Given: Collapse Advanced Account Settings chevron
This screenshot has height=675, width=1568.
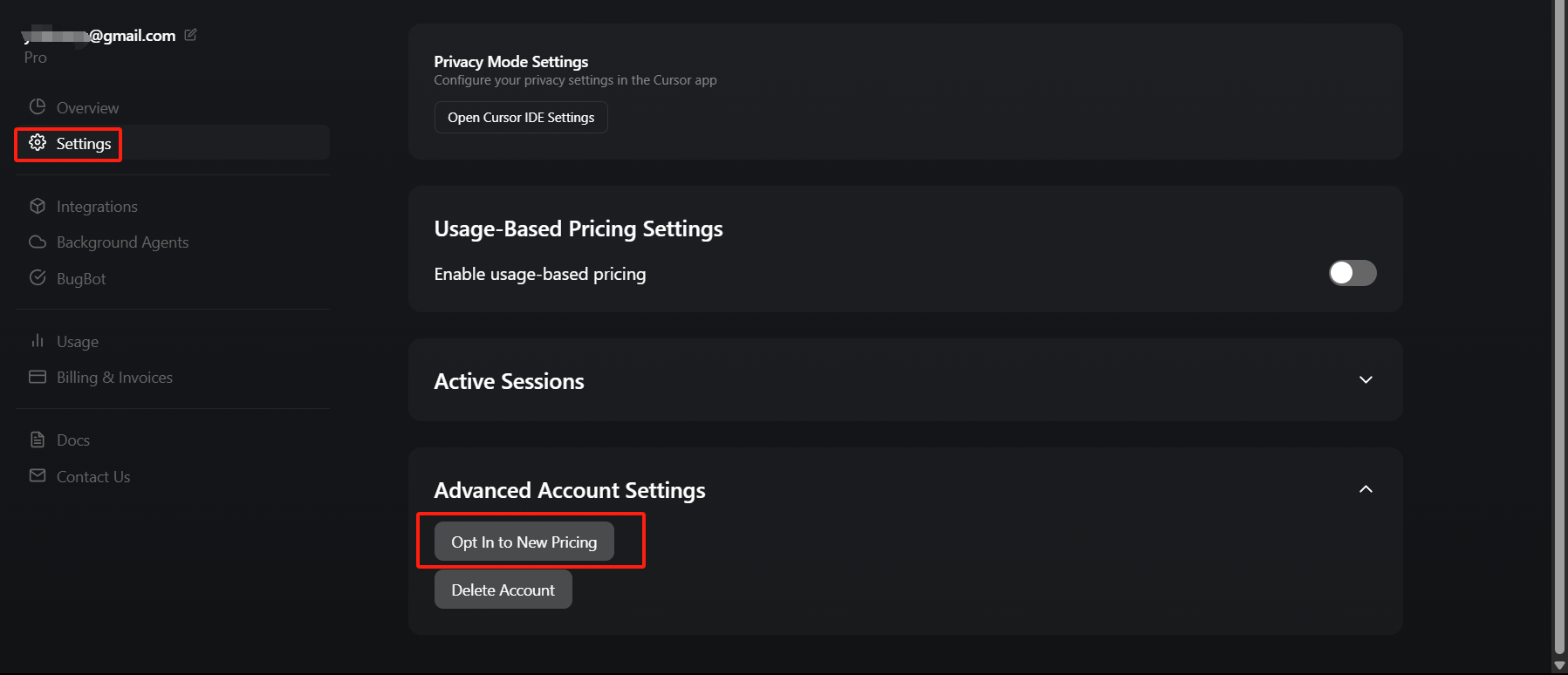Looking at the screenshot, I should (1366, 489).
